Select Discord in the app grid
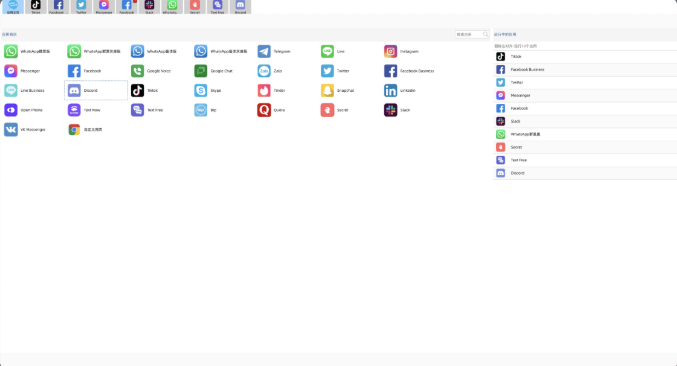 click(96, 90)
